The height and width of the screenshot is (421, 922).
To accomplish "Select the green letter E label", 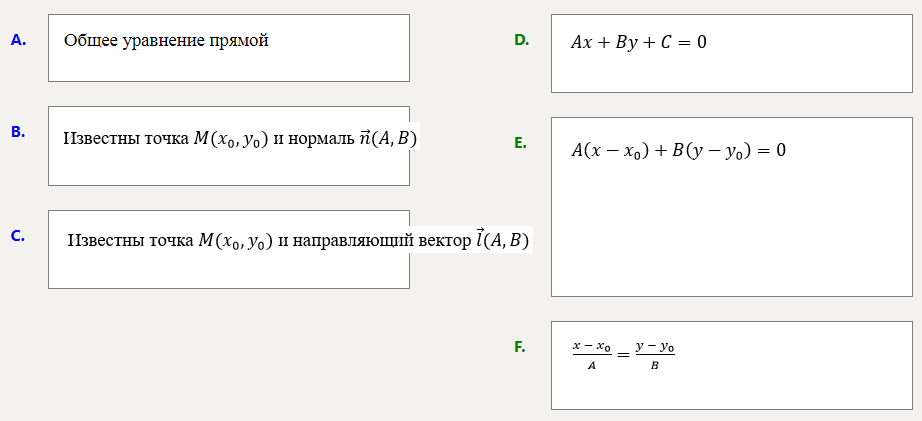I will [x=520, y=143].
